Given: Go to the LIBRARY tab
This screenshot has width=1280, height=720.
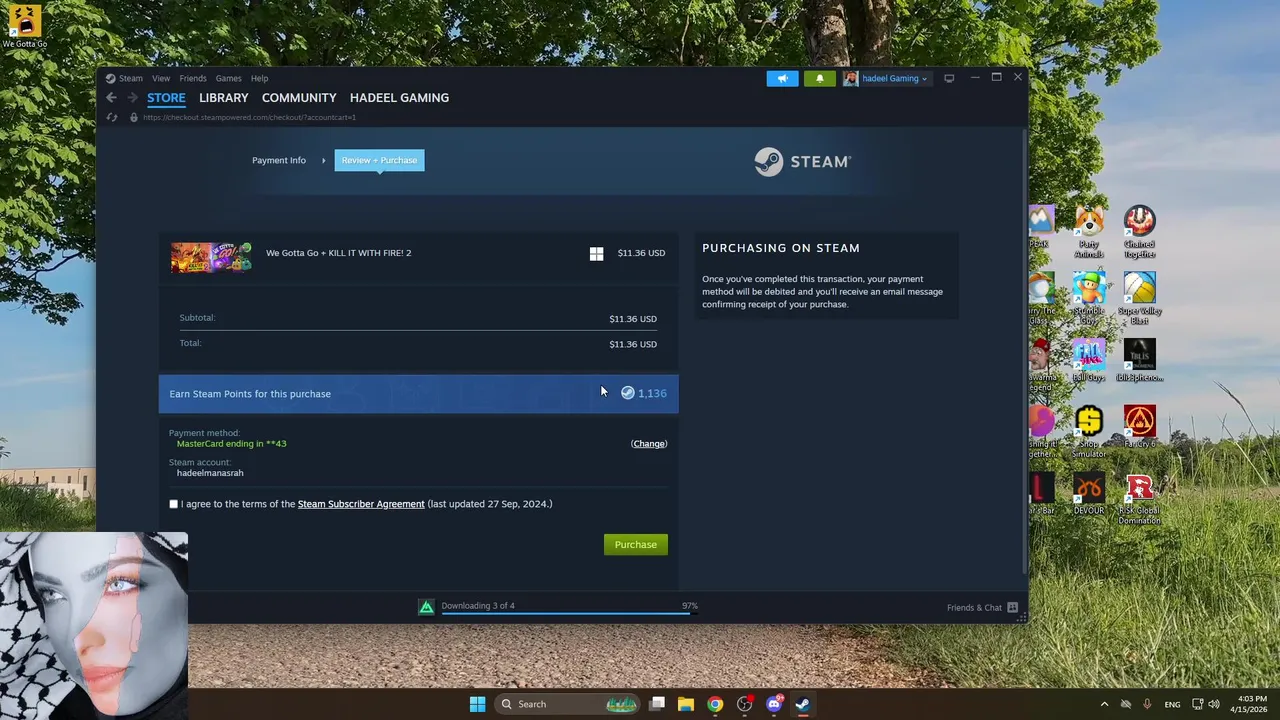Looking at the screenshot, I should tap(223, 98).
